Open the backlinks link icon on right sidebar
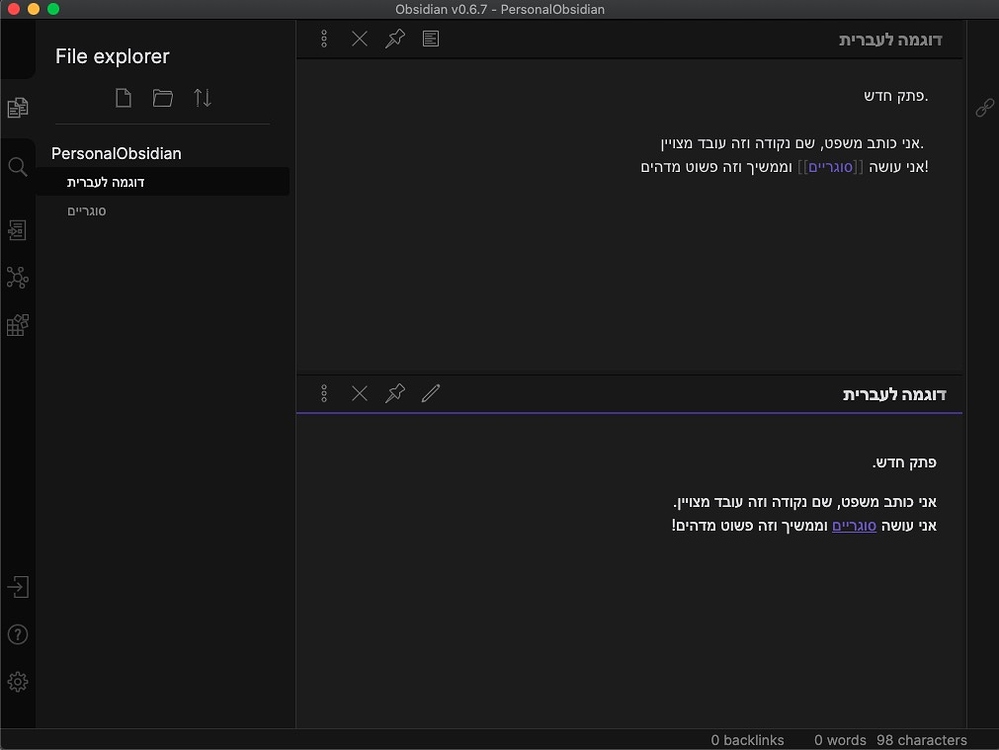The image size is (999, 750). coord(984,108)
